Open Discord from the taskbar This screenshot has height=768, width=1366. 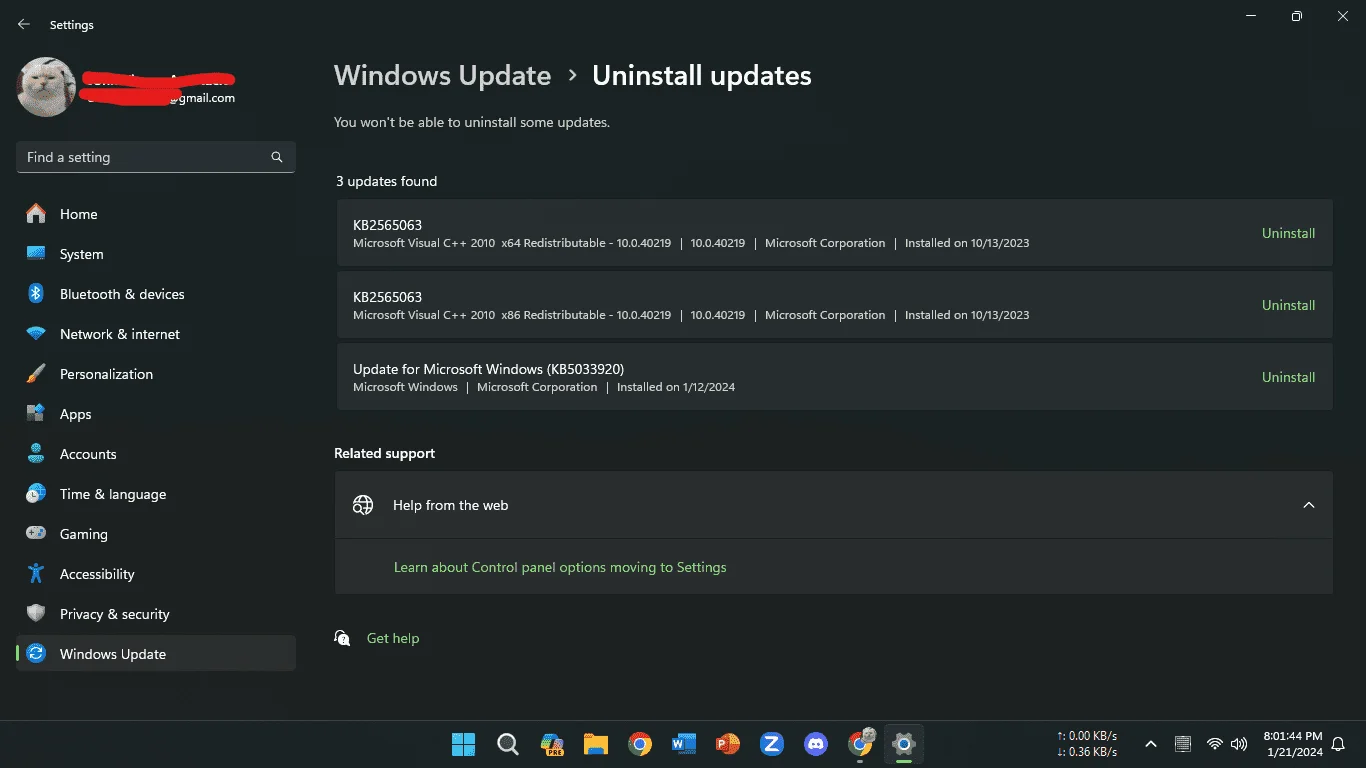tap(816, 744)
